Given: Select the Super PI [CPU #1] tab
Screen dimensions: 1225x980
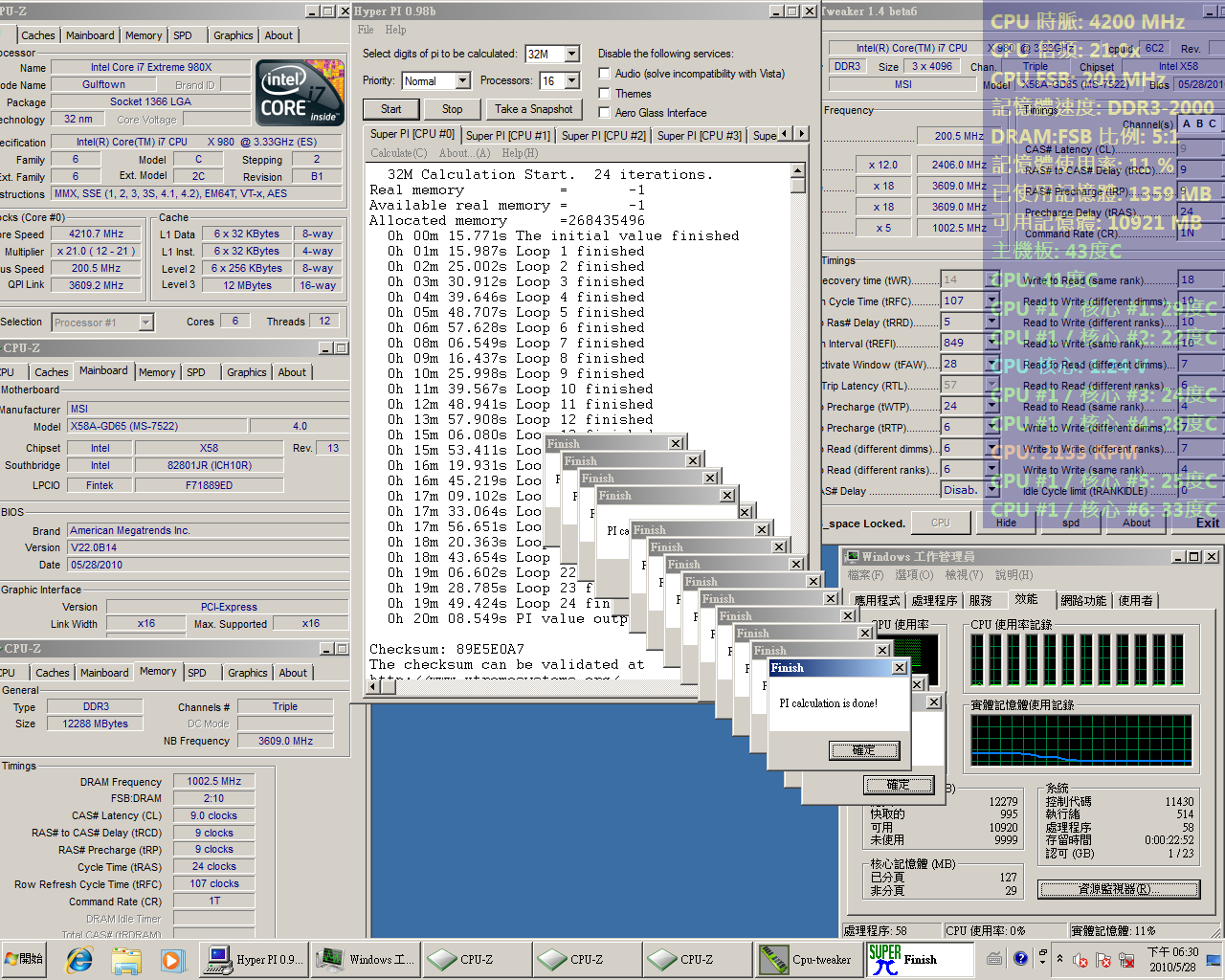Looking at the screenshot, I should 508,135.
